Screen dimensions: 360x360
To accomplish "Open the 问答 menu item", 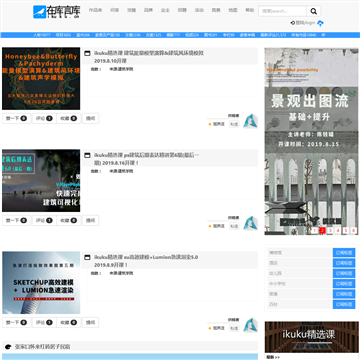I will [114, 10].
